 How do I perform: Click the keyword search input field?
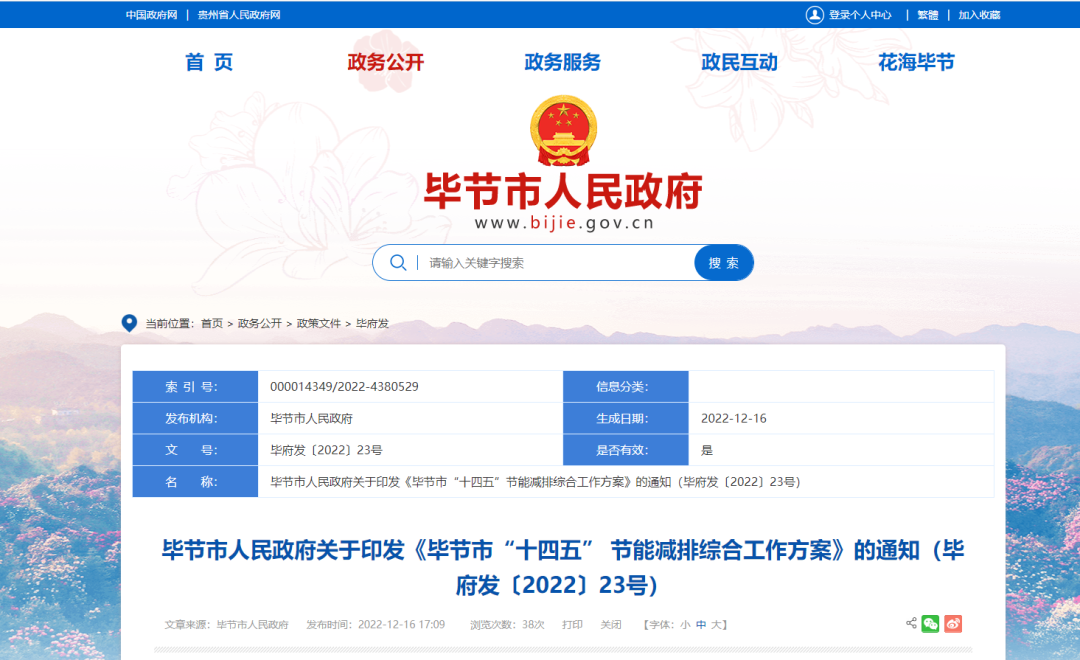[x=555, y=263]
